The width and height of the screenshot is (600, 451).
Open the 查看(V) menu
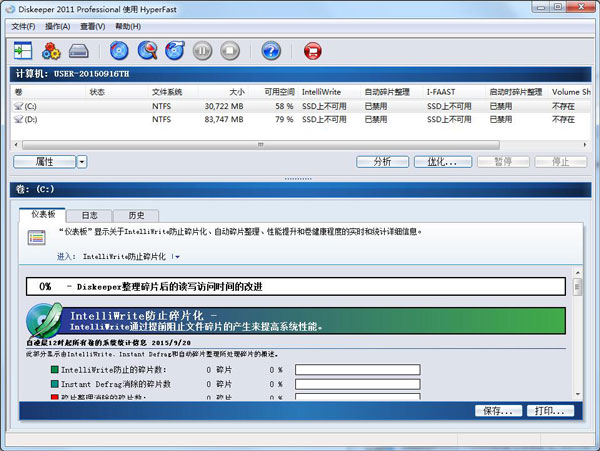[93, 26]
